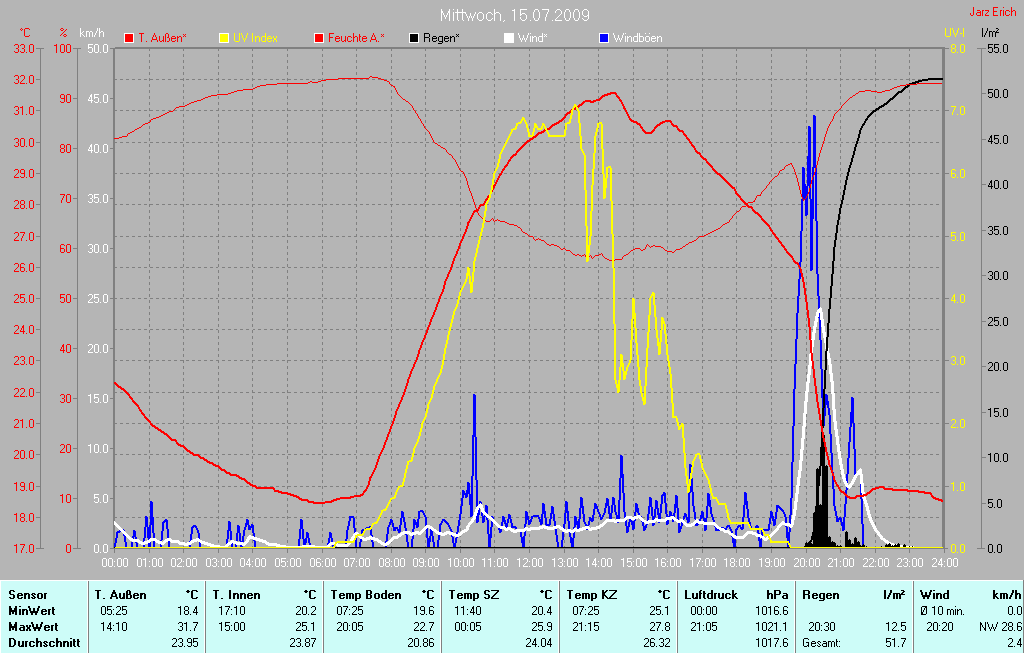This screenshot has height=653, width=1024.
Task: Click the blue Windböen legend swatch
Action: pos(604,38)
